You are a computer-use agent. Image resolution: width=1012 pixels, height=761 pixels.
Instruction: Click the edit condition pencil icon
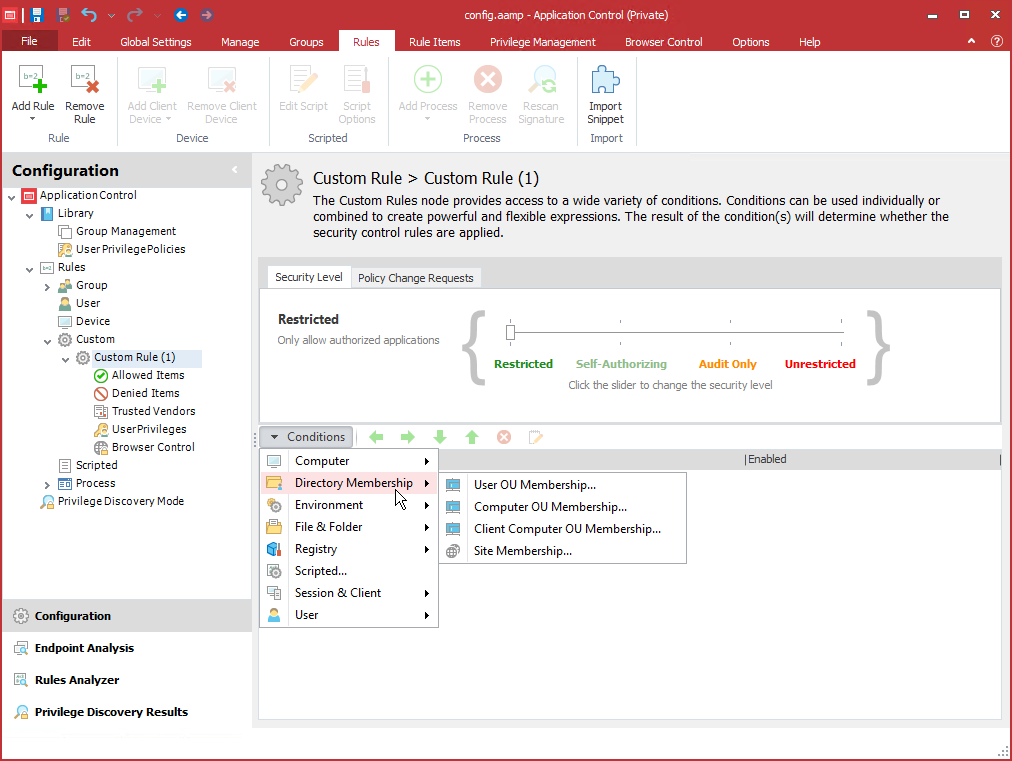click(536, 438)
